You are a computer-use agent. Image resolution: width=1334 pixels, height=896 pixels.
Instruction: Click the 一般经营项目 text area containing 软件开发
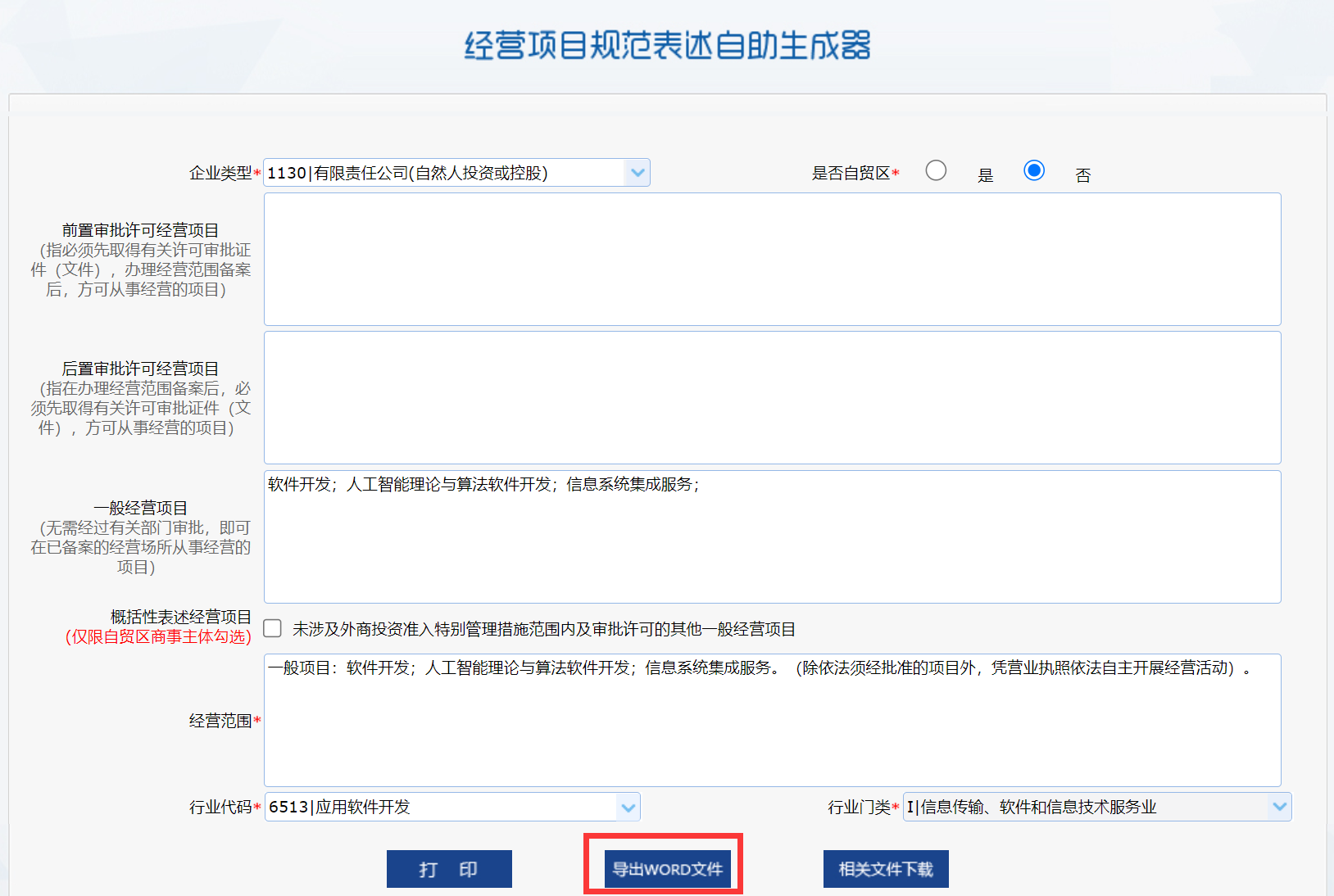click(772, 536)
